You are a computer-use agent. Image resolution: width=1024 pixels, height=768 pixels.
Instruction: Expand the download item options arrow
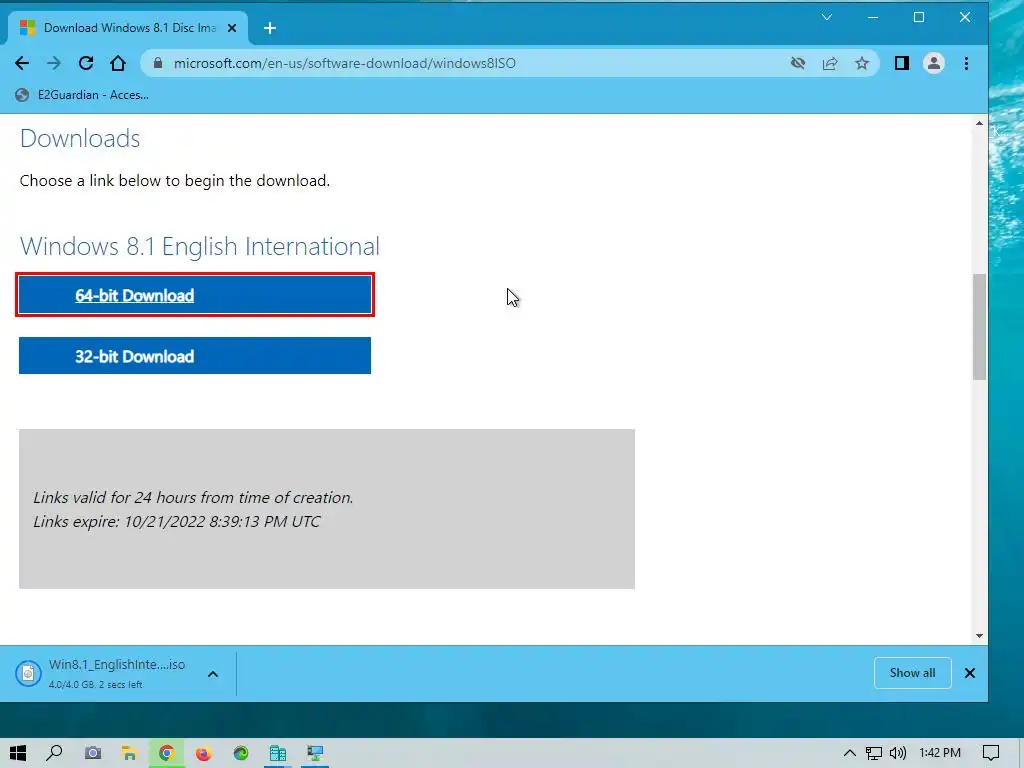click(x=213, y=674)
